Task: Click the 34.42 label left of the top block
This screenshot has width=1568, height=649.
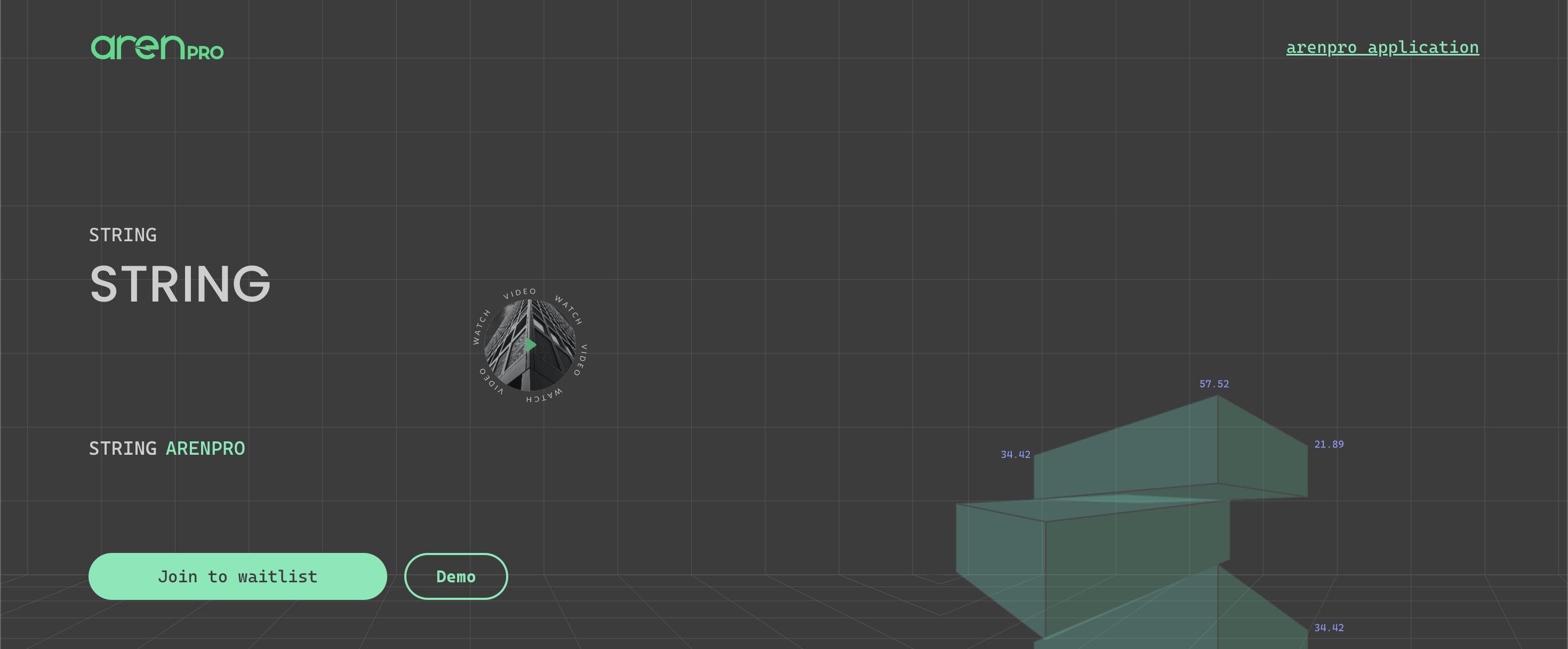Action: [1015, 455]
